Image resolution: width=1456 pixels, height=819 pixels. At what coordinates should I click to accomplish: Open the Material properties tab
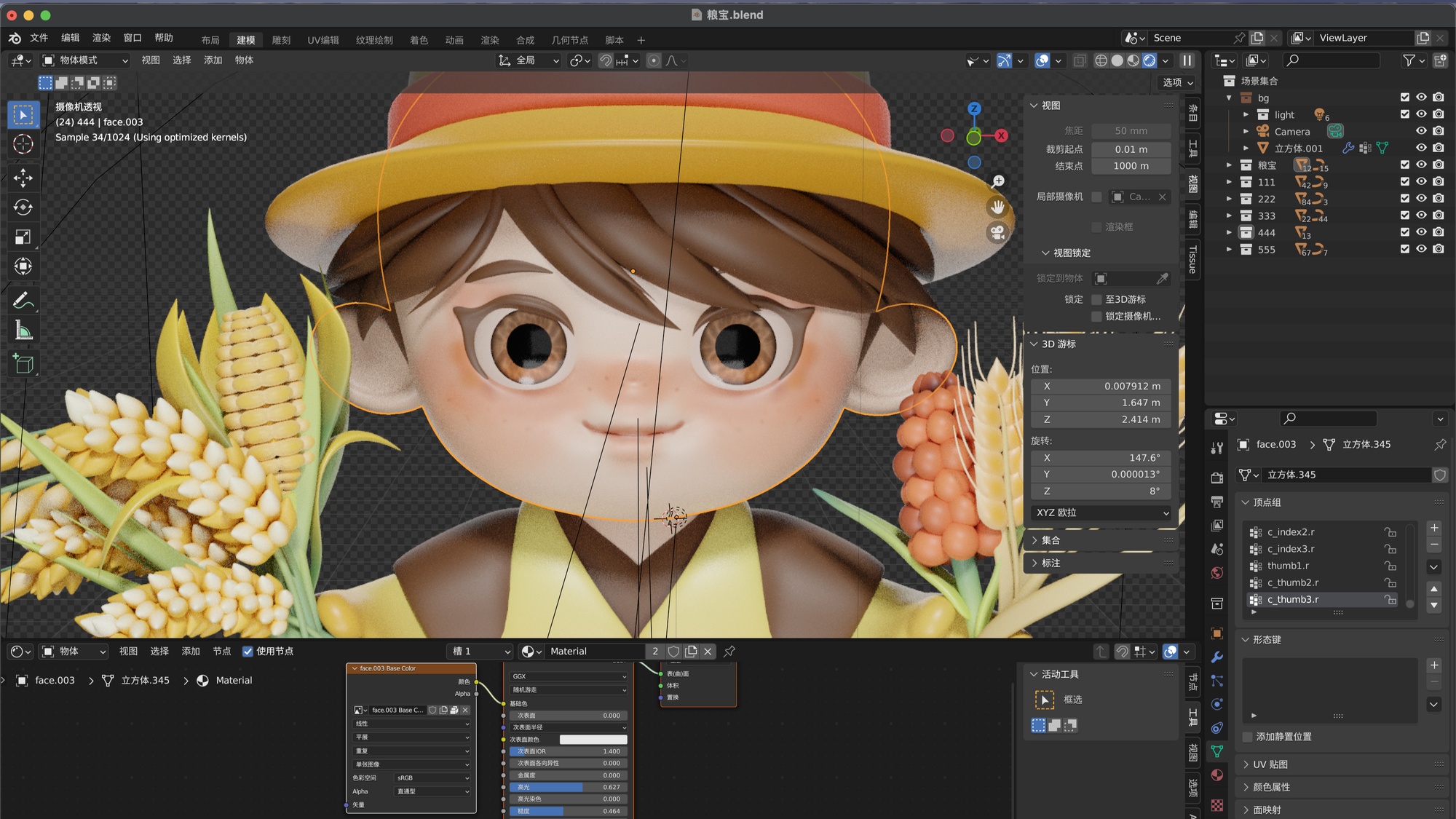tap(1216, 775)
